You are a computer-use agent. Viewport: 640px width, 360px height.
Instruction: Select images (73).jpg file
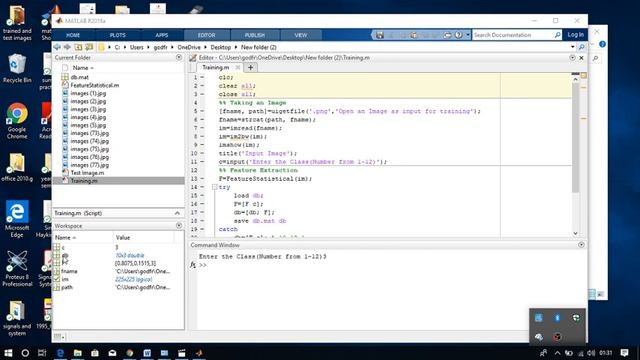(x=89, y=133)
